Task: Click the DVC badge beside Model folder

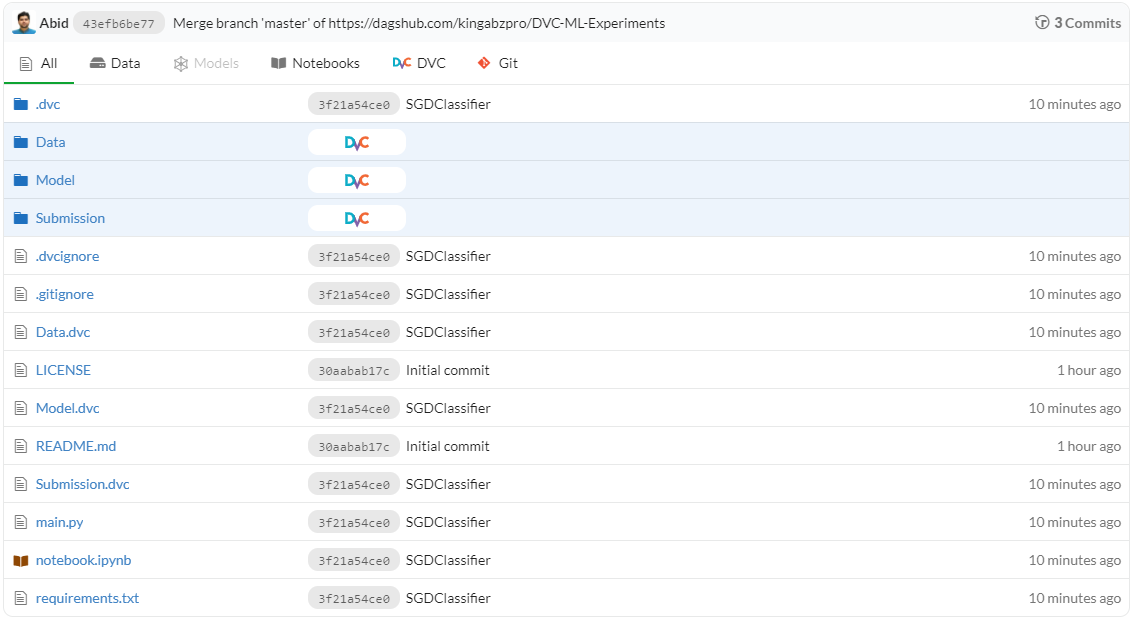Action: click(357, 181)
